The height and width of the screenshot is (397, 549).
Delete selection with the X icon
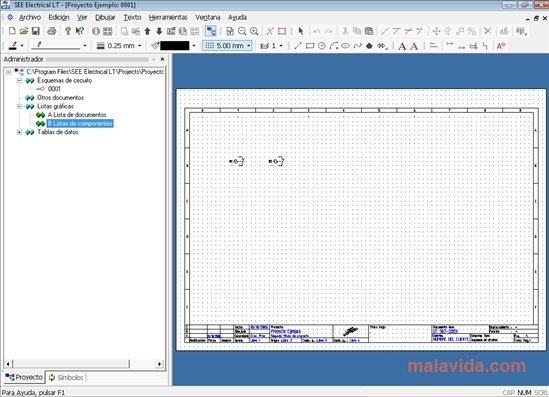click(x=488, y=31)
